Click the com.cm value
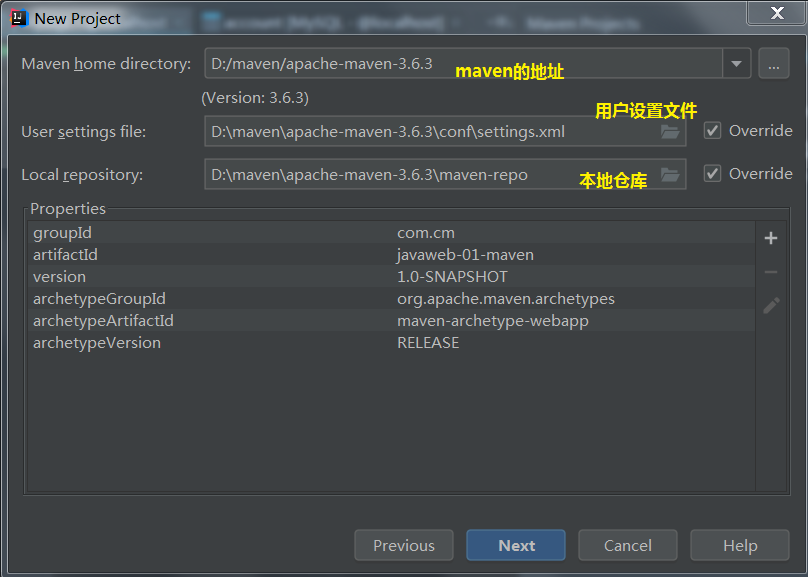Image resolution: width=808 pixels, height=577 pixels. (426, 233)
